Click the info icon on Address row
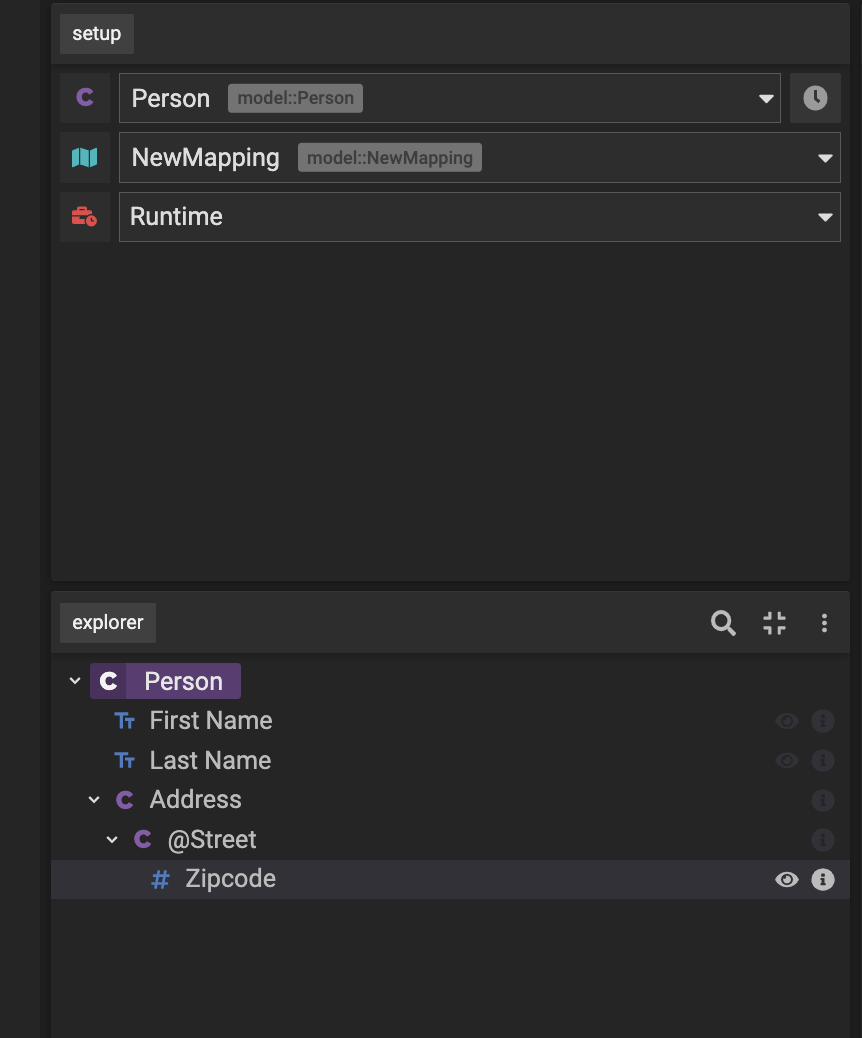Image resolution: width=862 pixels, height=1038 pixels. (822, 800)
